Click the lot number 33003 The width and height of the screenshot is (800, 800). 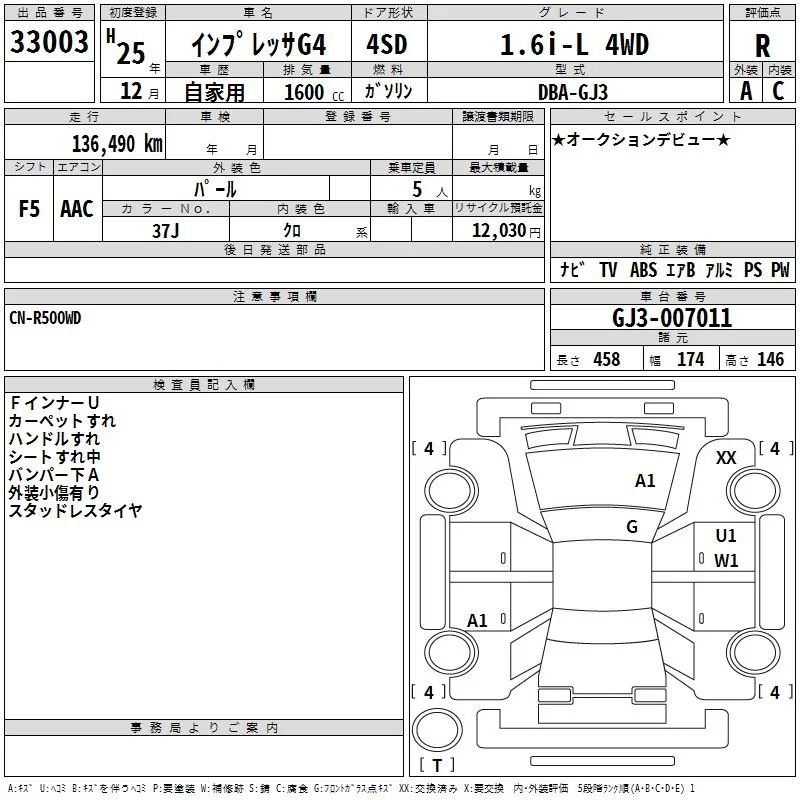click(x=50, y=42)
